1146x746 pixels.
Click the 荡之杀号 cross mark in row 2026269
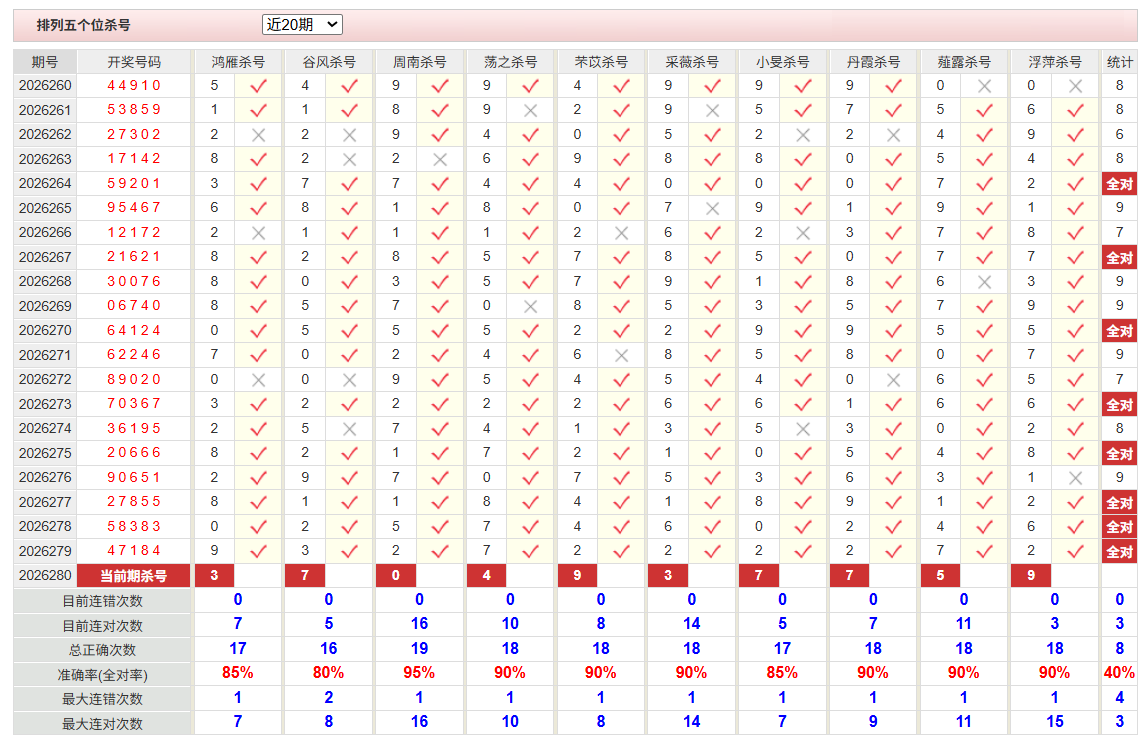(531, 306)
